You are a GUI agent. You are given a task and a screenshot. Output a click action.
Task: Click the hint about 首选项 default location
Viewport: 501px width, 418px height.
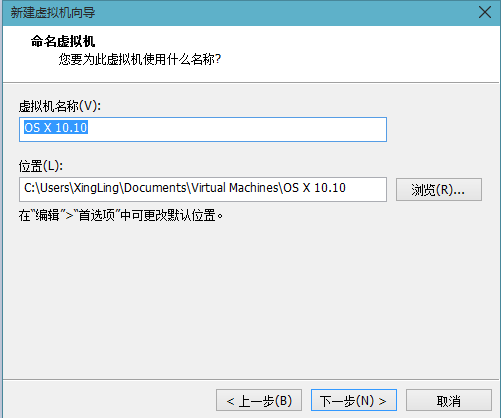(121, 215)
